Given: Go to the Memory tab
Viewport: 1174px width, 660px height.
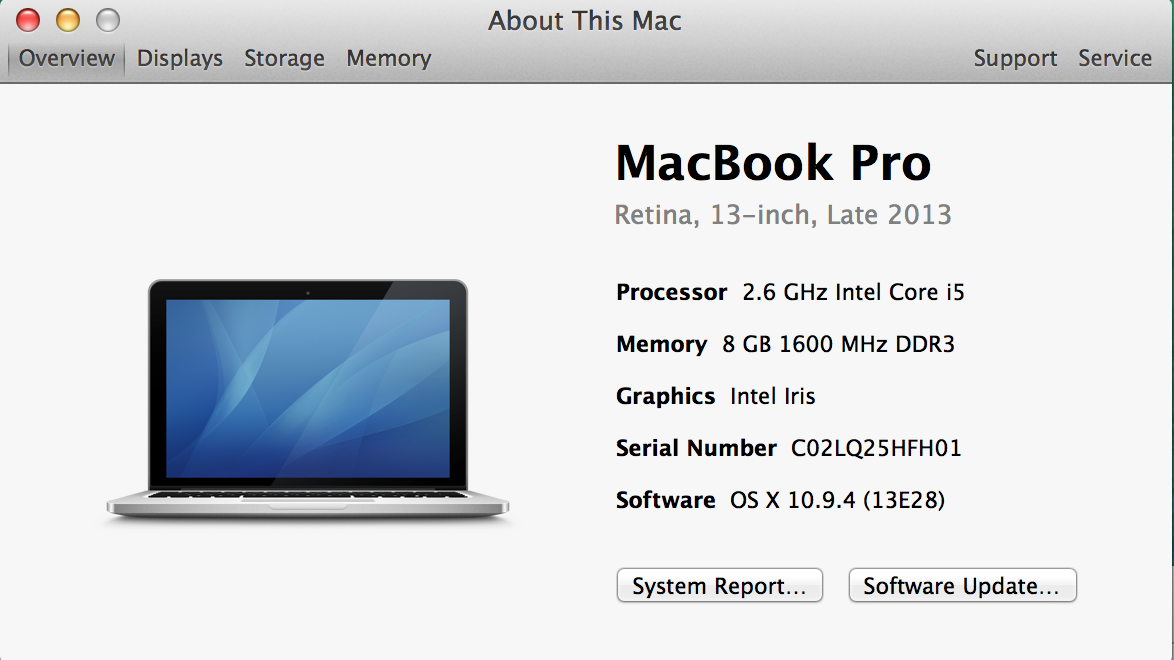Looking at the screenshot, I should tap(388, 58).
